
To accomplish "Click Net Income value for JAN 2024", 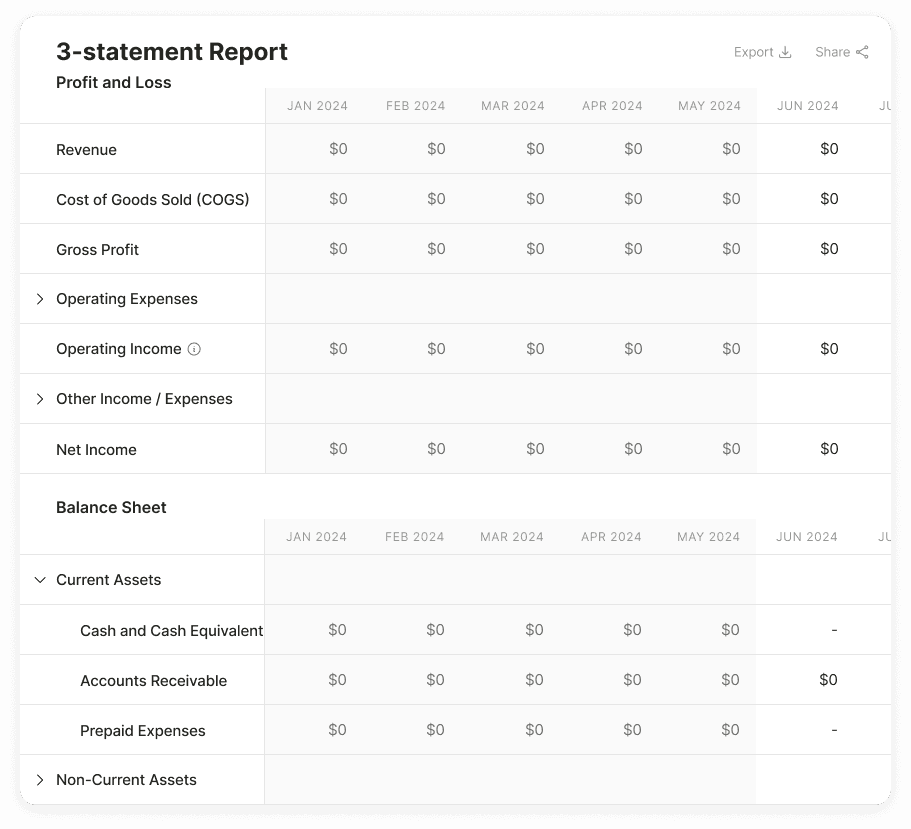I will click(x=338, y=449).
